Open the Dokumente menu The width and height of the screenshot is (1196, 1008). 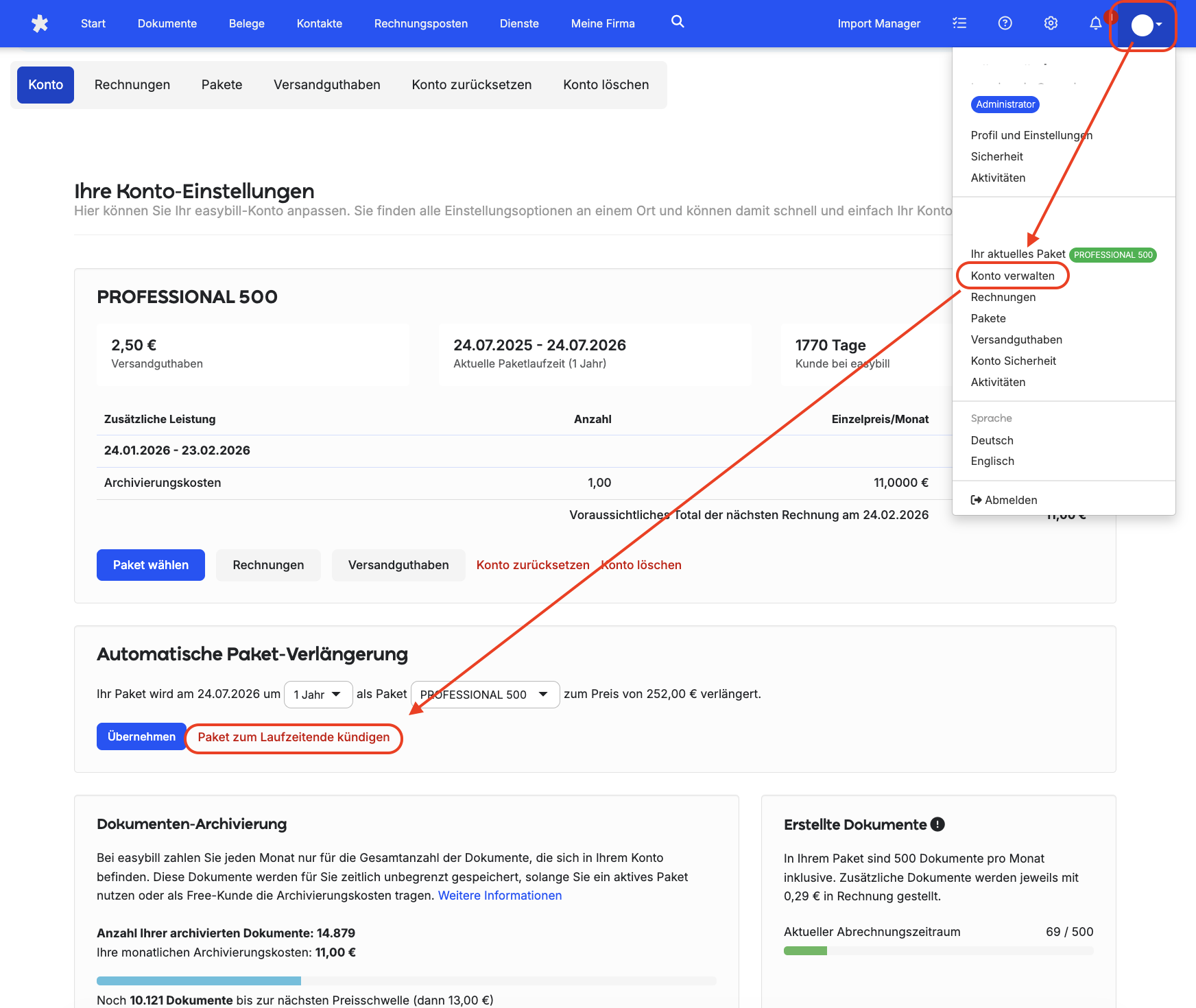[x=167, y=23]
